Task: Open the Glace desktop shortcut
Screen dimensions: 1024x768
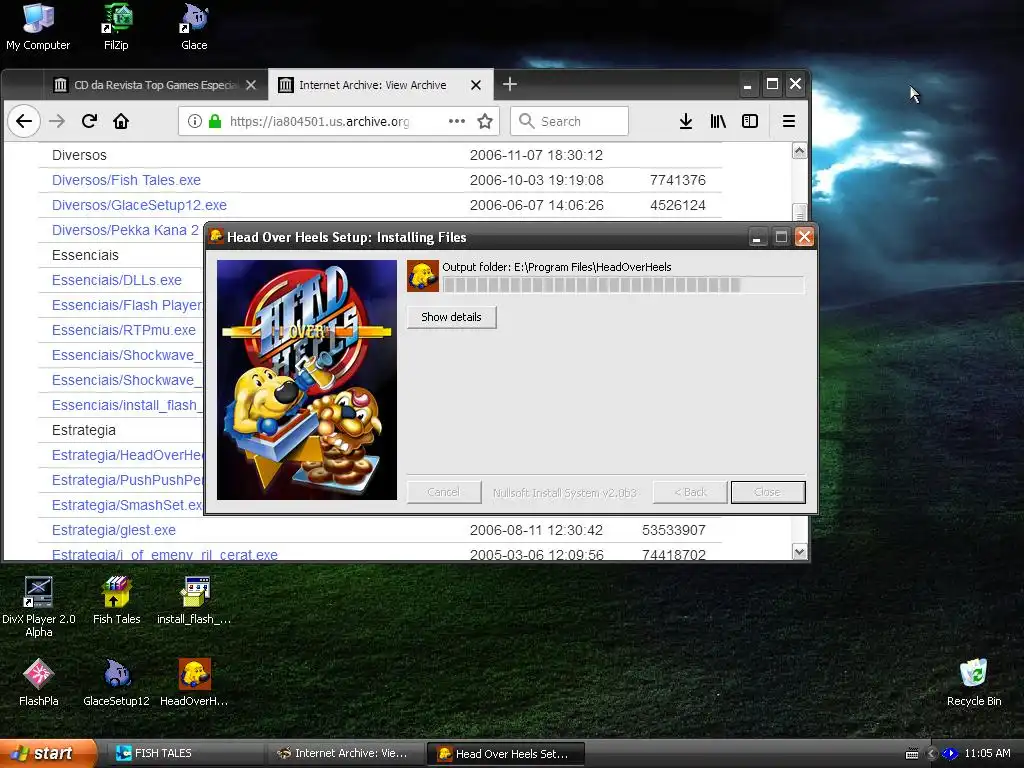Action: tap(194, 26)
